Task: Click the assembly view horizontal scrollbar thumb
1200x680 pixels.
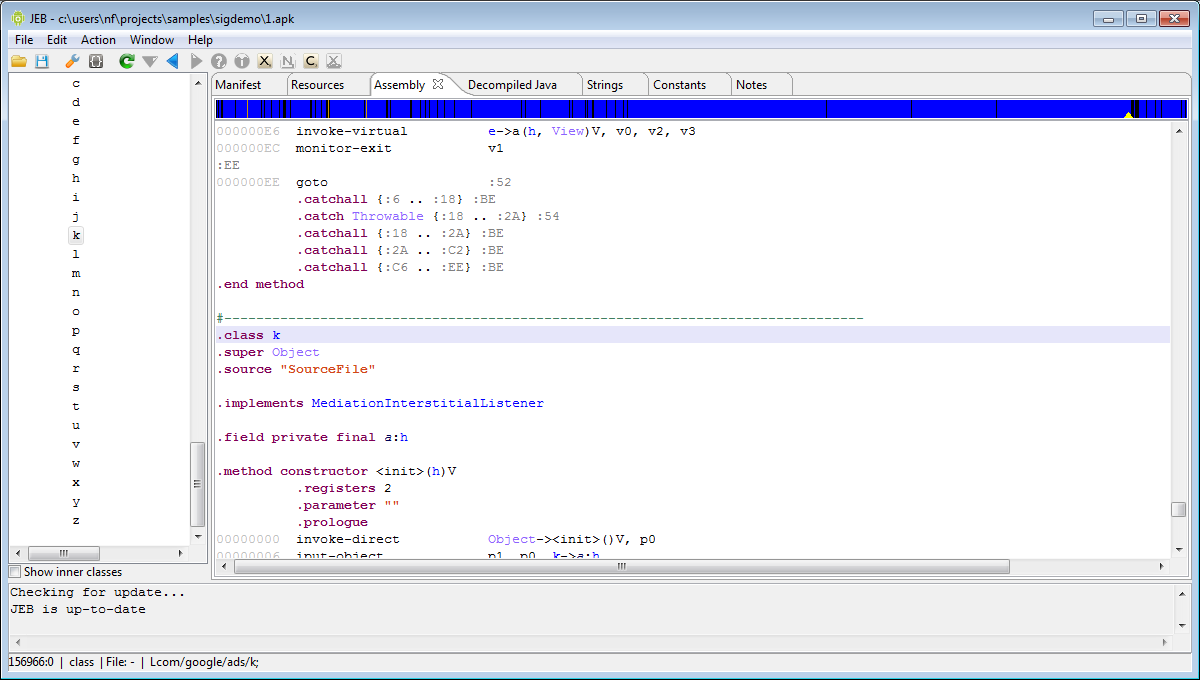Action: tap(621, 566)
